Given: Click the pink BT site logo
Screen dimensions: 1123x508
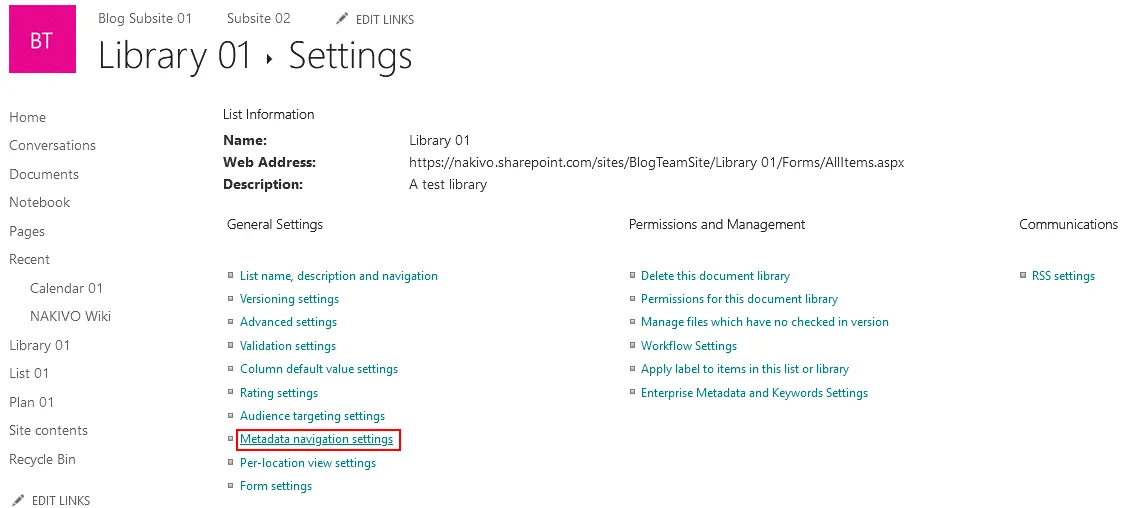Looking at the screenshot, I should coord(42,41).
